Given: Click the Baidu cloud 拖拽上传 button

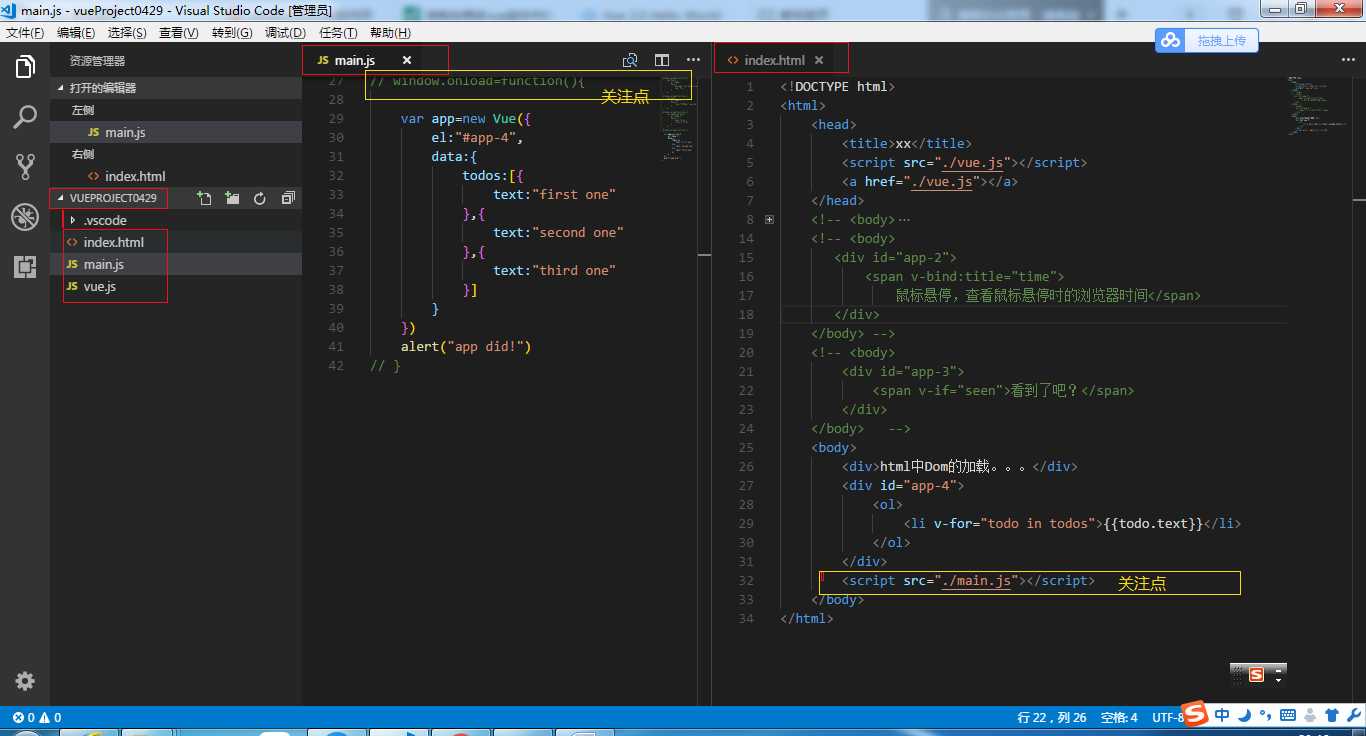Looking at the screenshot, I should (x=1207, y=40).
